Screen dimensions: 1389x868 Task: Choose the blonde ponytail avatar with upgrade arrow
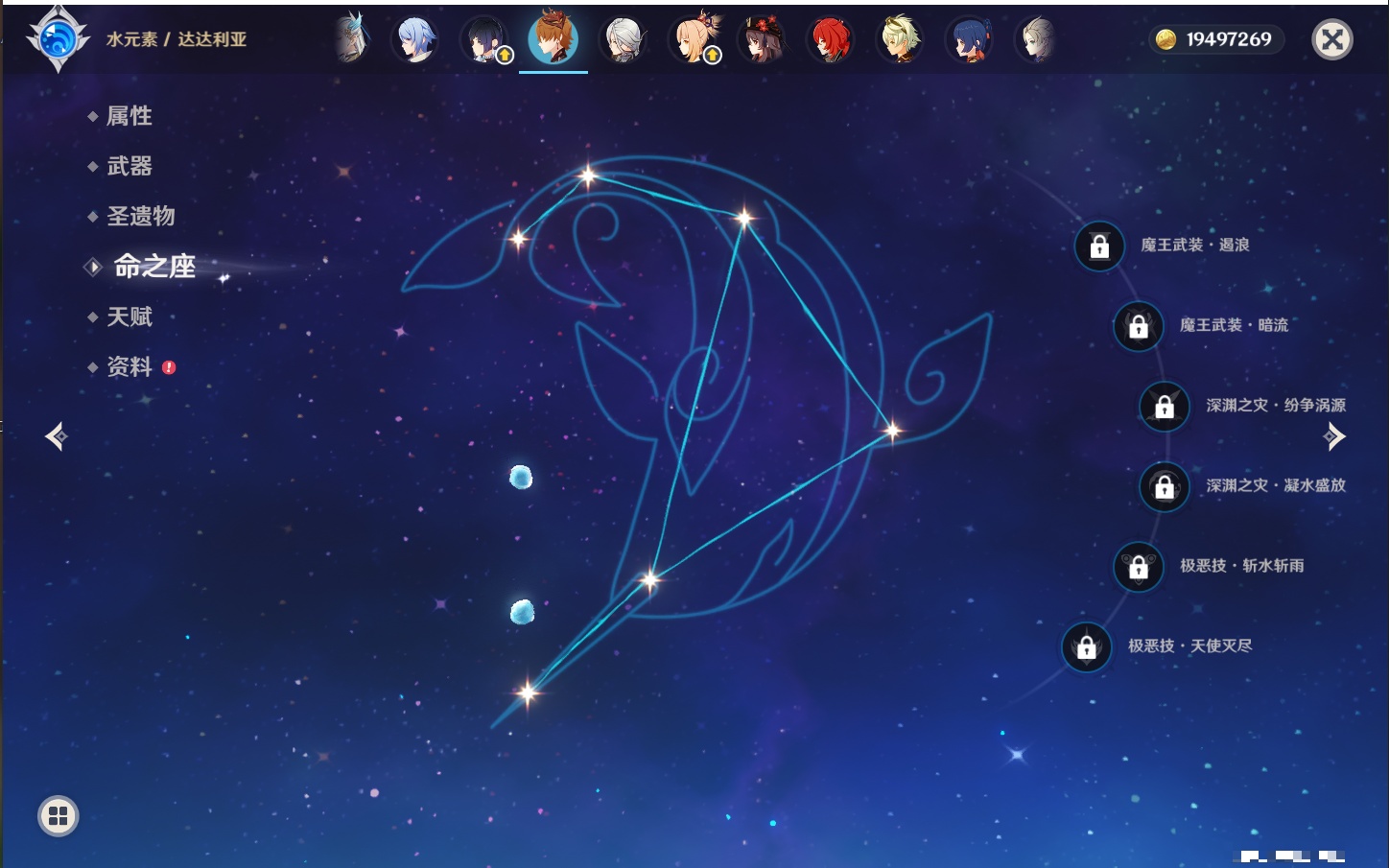[x=693, y=40]
